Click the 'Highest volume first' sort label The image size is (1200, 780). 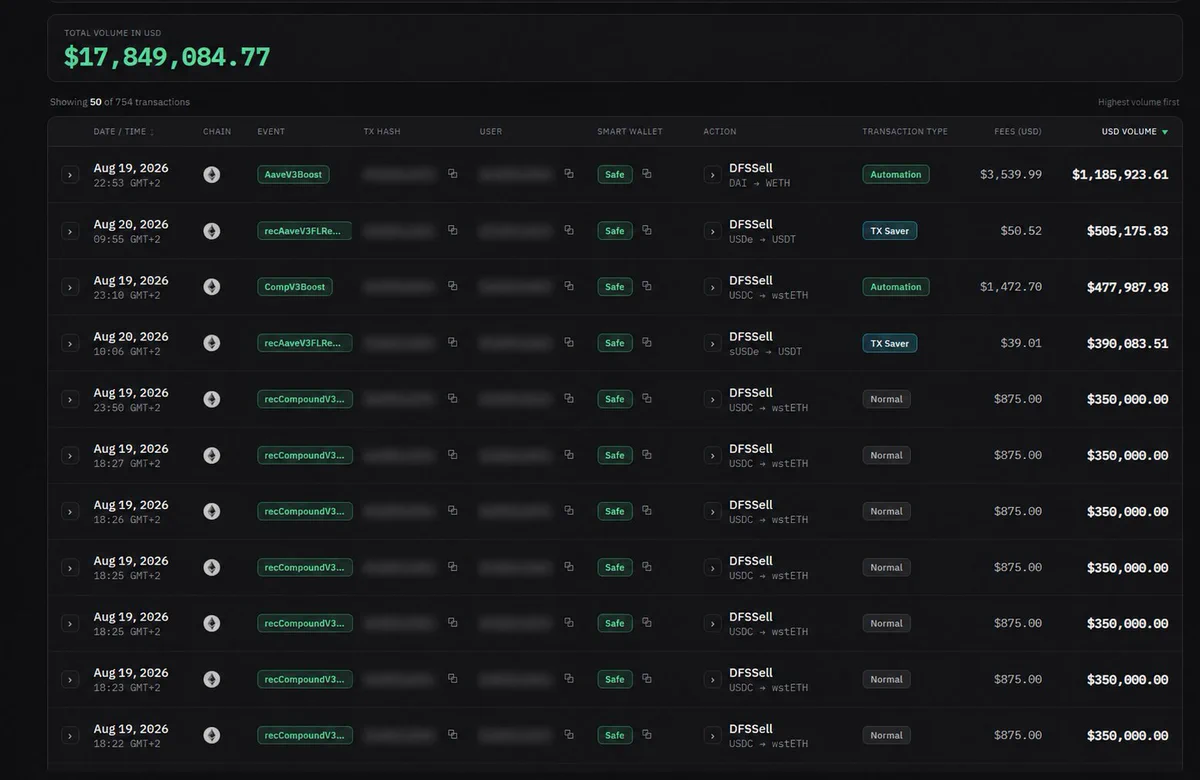coord(1138,102)
